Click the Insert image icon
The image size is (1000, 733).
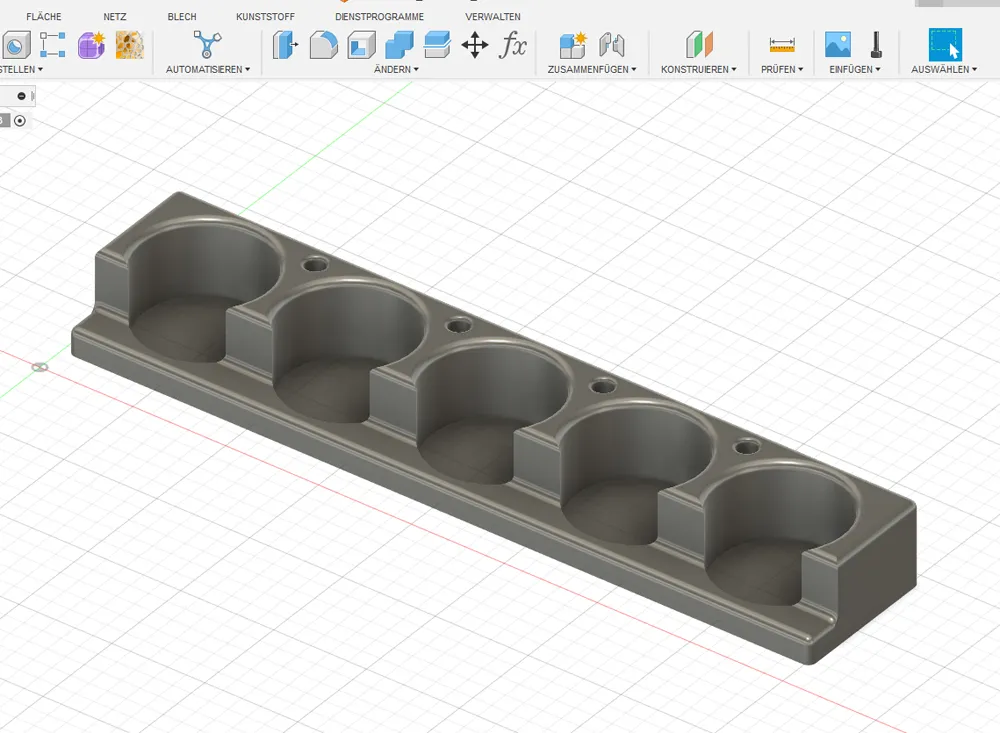coord(837,44)
